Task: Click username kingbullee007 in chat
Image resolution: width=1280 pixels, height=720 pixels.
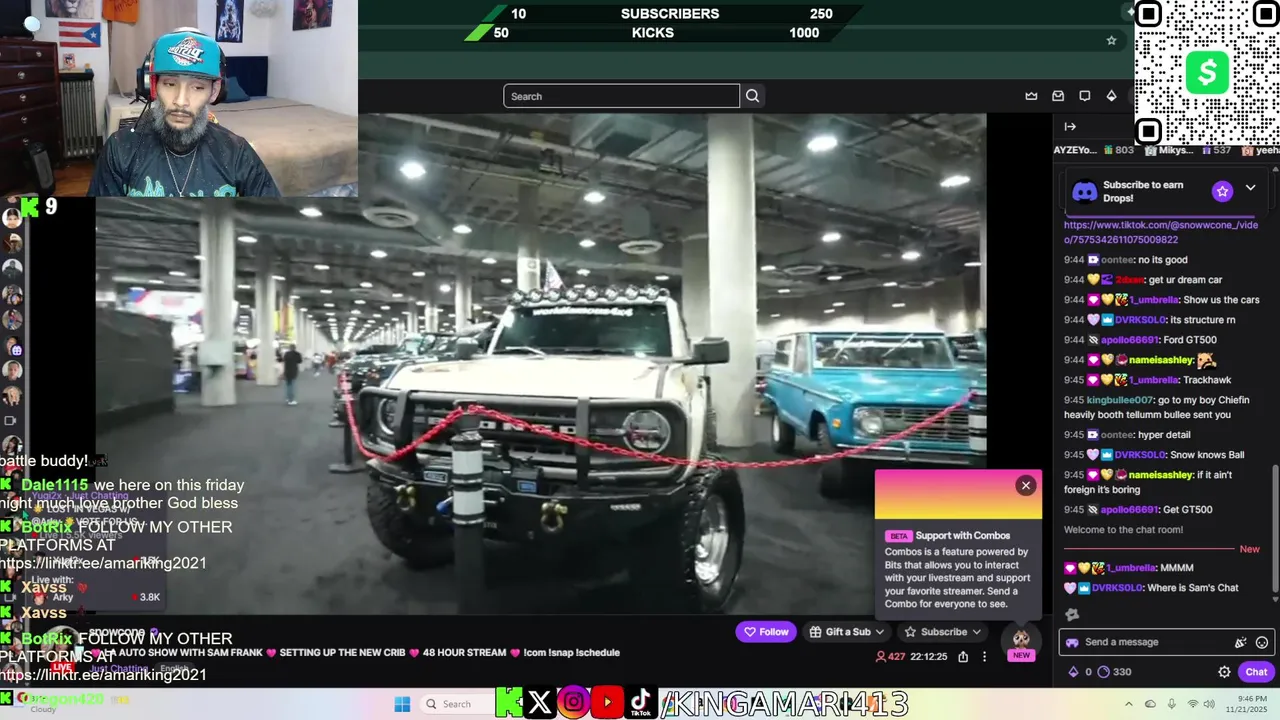Action: [x=1120, y=400]
